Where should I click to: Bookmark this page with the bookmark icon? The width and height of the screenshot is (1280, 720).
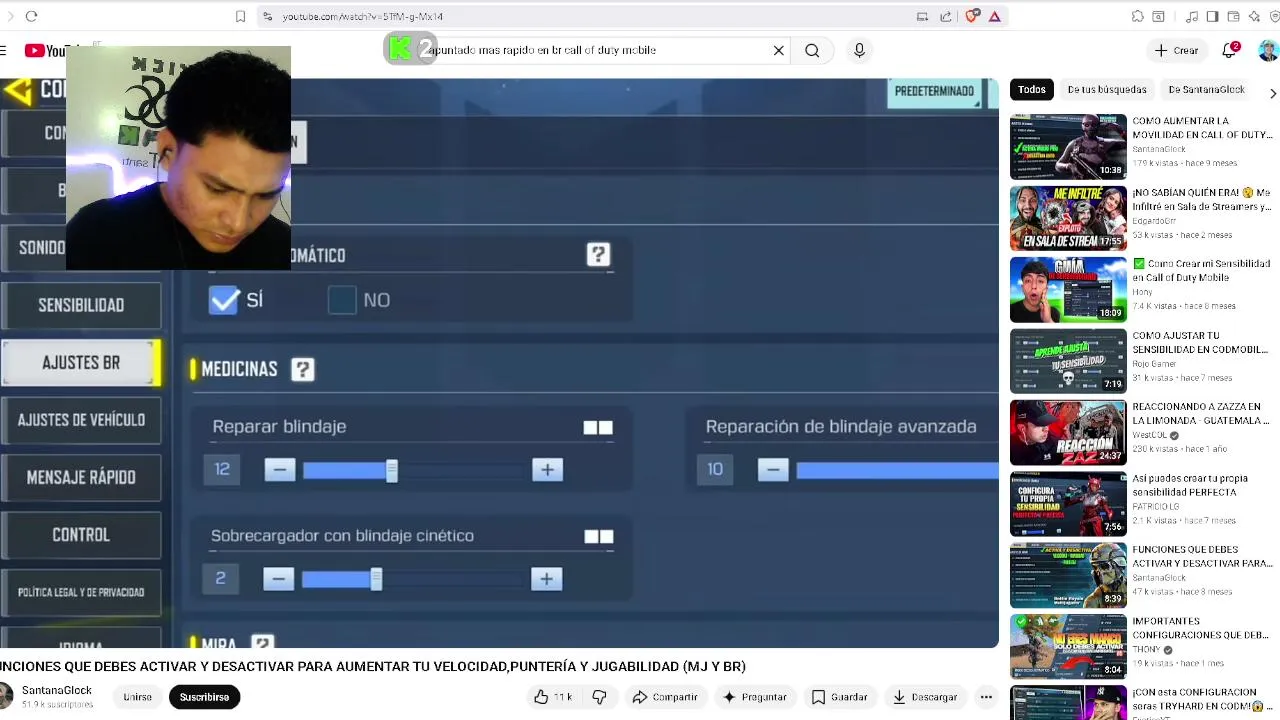240,16
